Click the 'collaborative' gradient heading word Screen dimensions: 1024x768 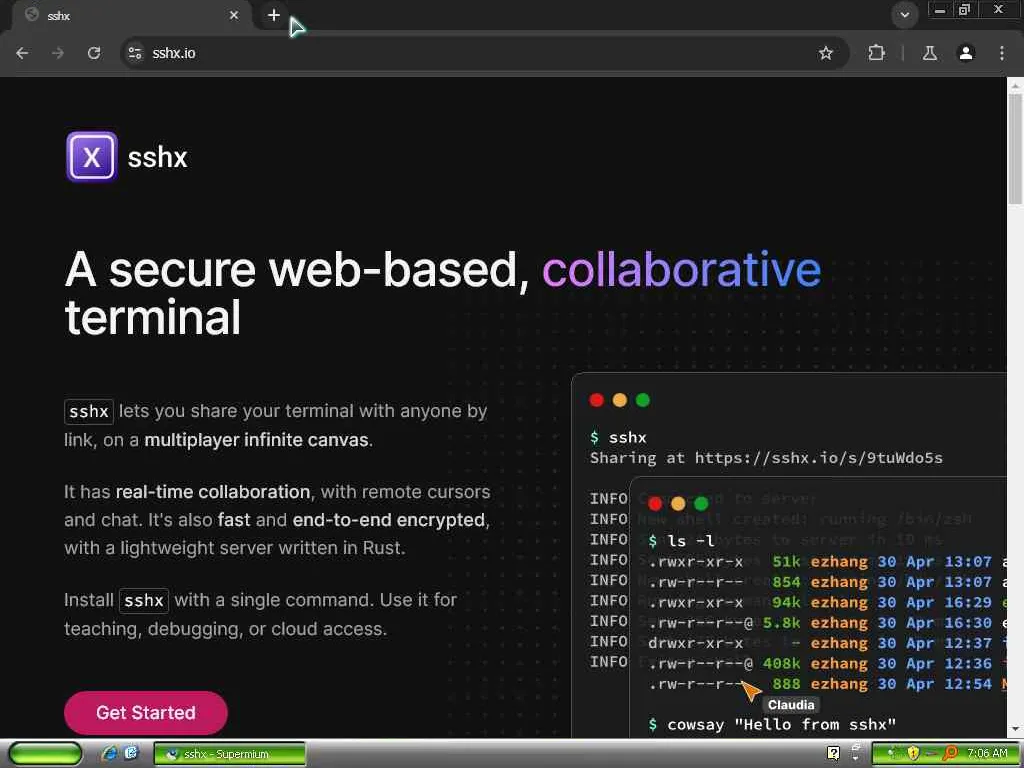coord(681,269)
